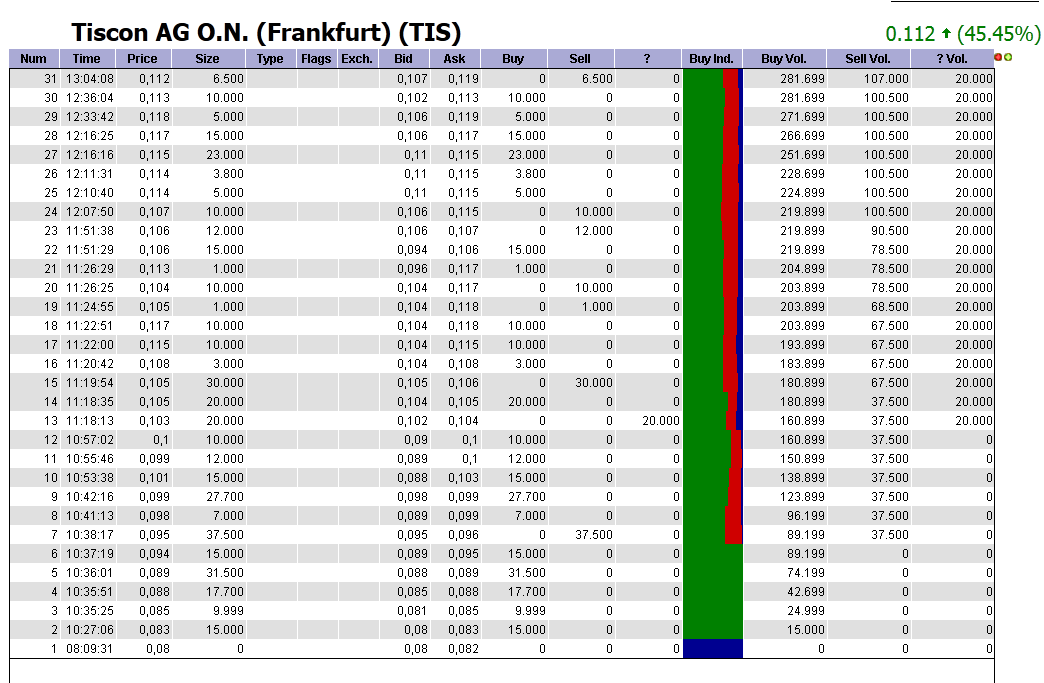This screenshot has height=683, width=1044.
Task: Sort by the Time column header
Action: pos(86,58)
